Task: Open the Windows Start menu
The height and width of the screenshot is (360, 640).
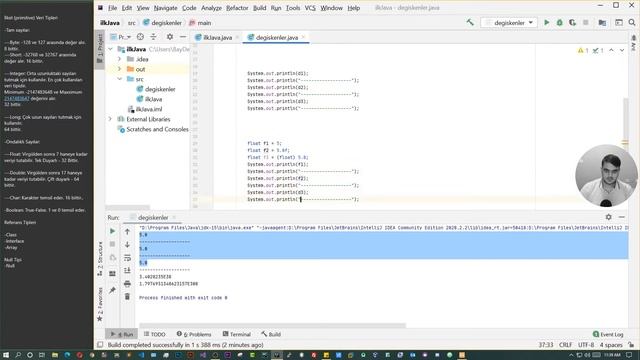Action: click(x=5, y=355)
